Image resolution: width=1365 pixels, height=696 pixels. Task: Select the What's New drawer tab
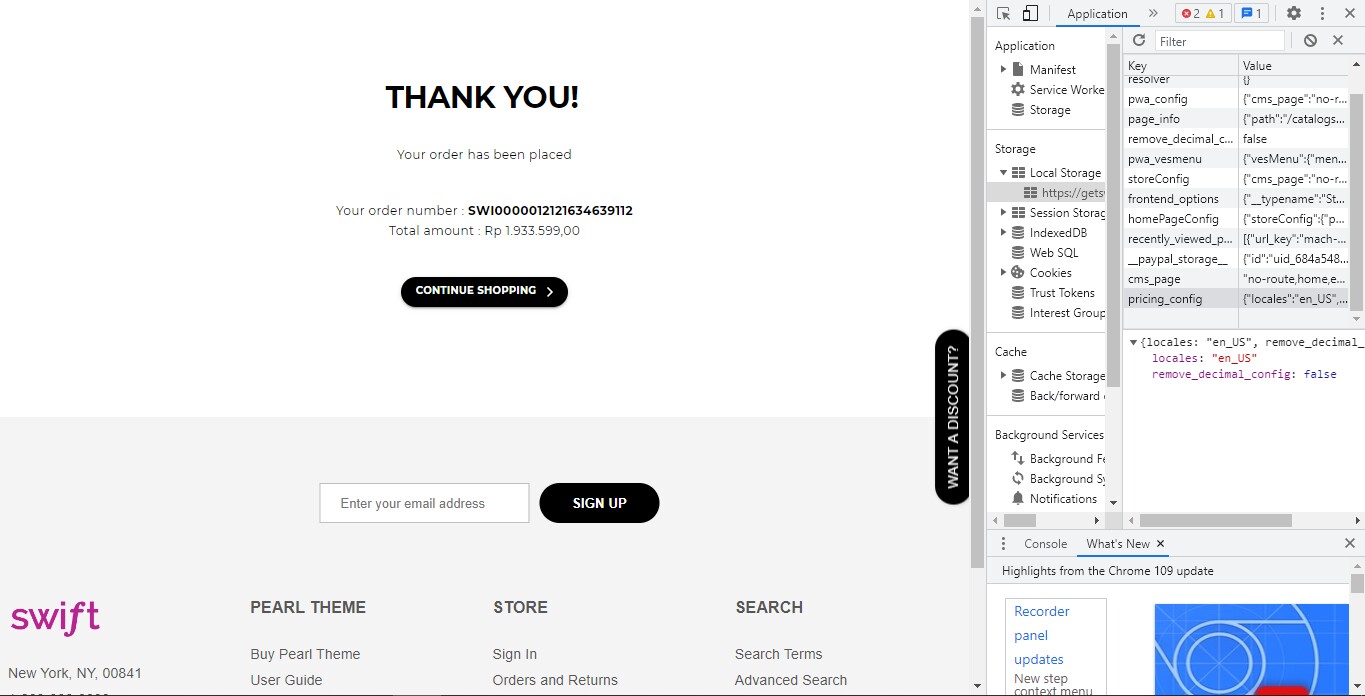pyautogui.click(x=1118, y=544)
